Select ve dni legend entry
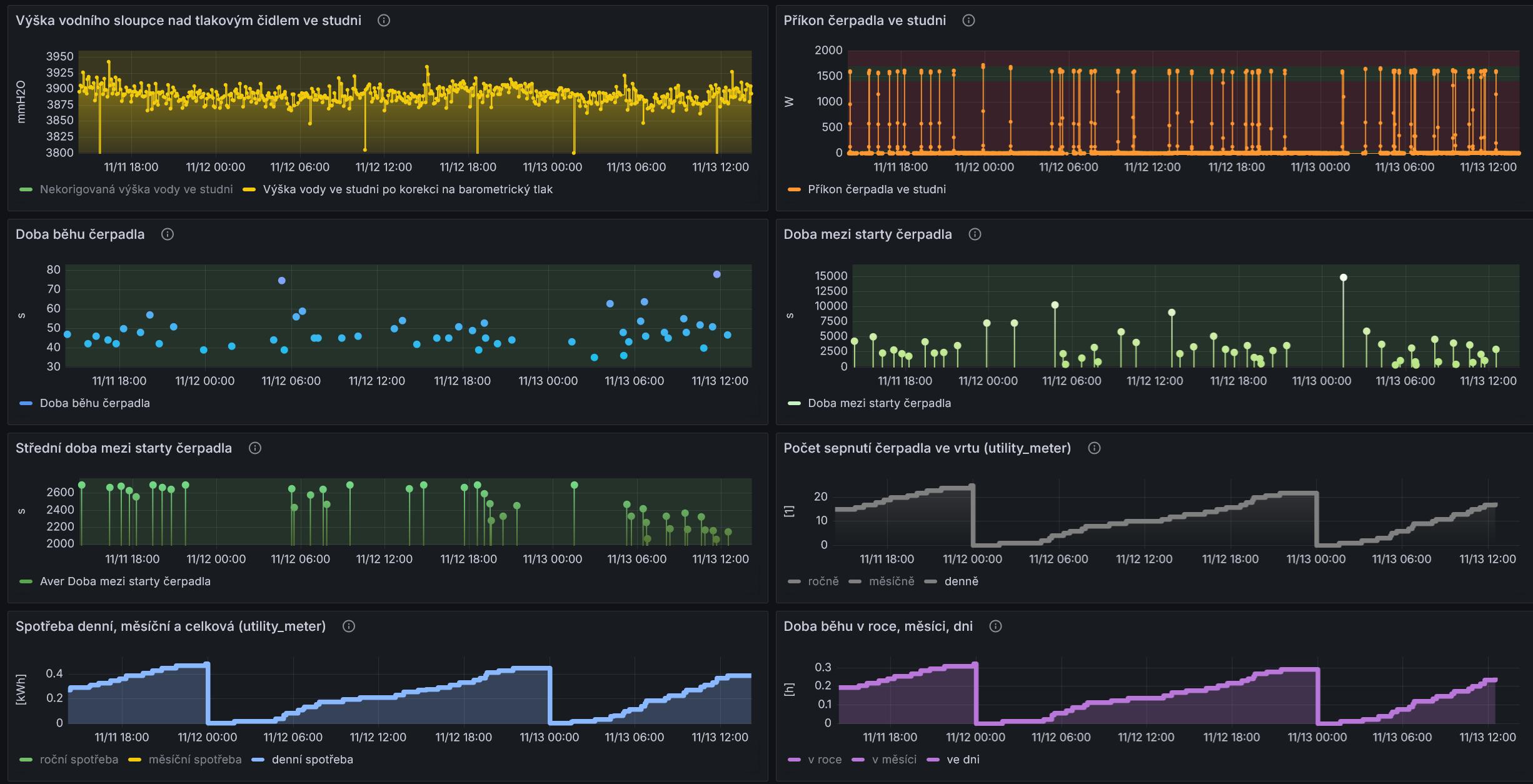1533x784 pixels. click(x=963, y=760)
